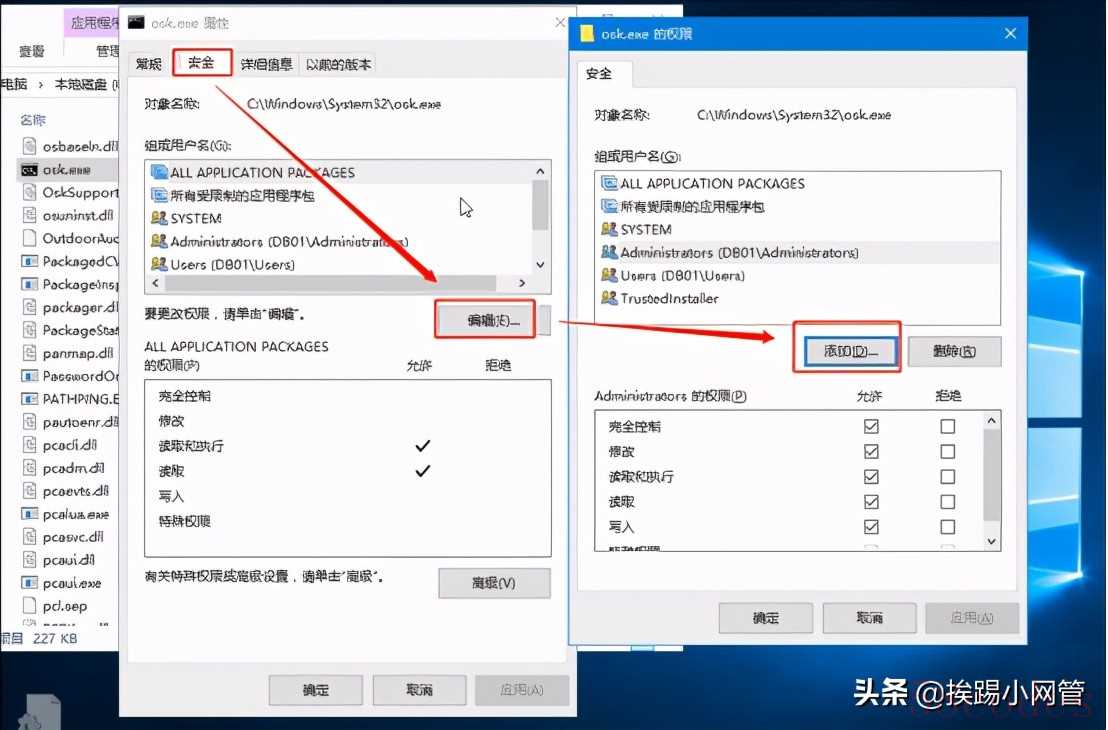
Task: Check Deny box for Modify permission
Action: click(x=948, y=451)
